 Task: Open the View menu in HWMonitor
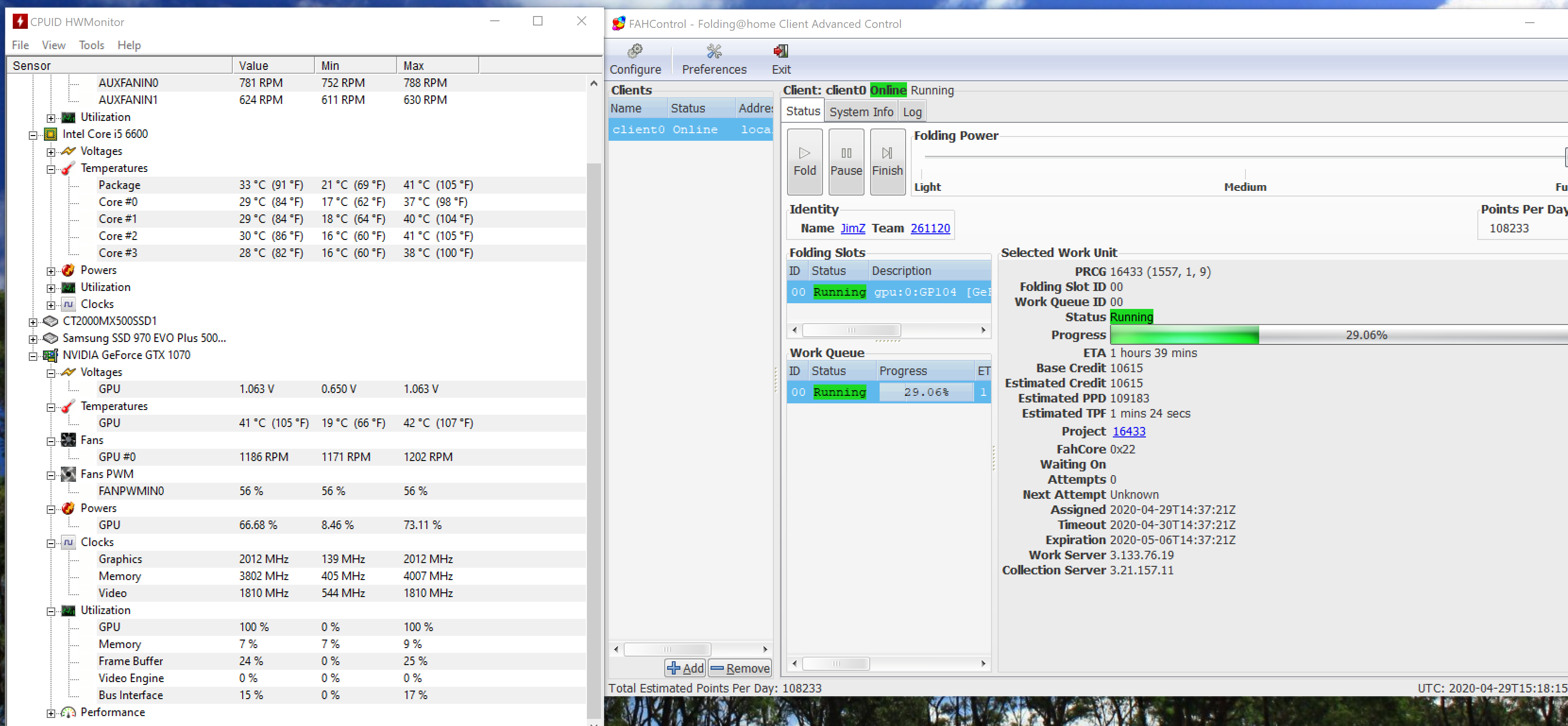[x=53, y=45]
